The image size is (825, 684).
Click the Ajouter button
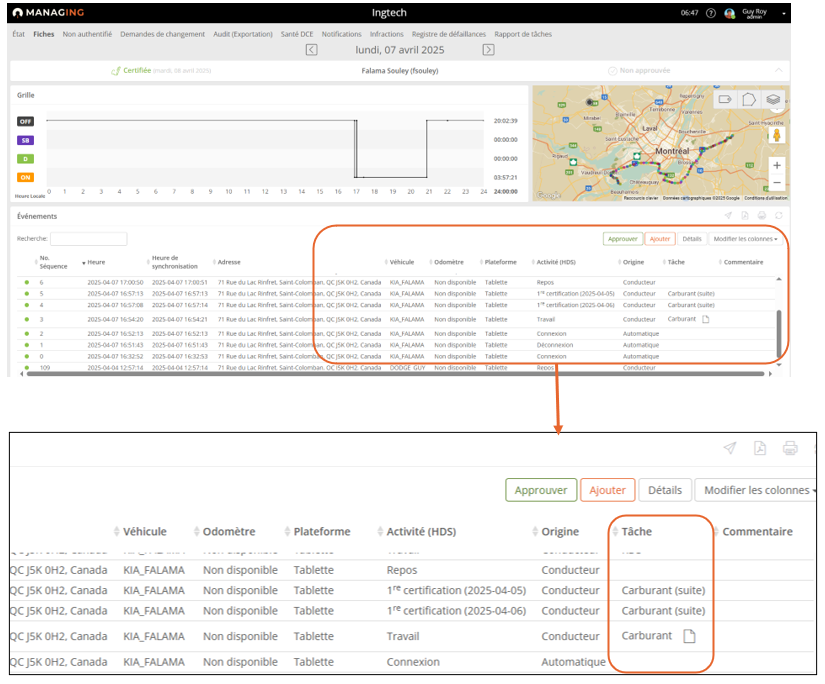pyautogui.click(x=660, y=239)
